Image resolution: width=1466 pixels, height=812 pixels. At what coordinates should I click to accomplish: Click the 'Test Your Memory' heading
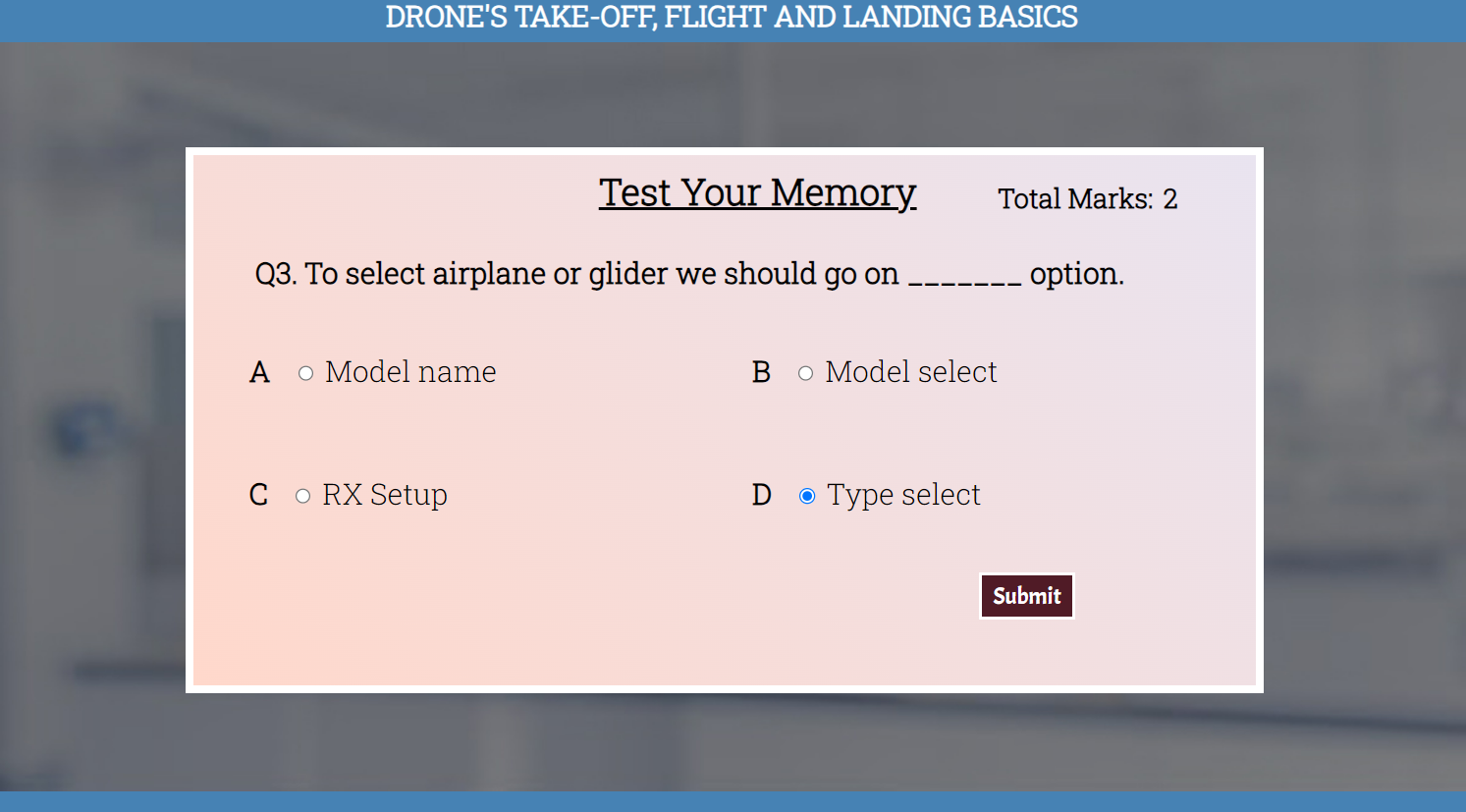pos(757,192)
